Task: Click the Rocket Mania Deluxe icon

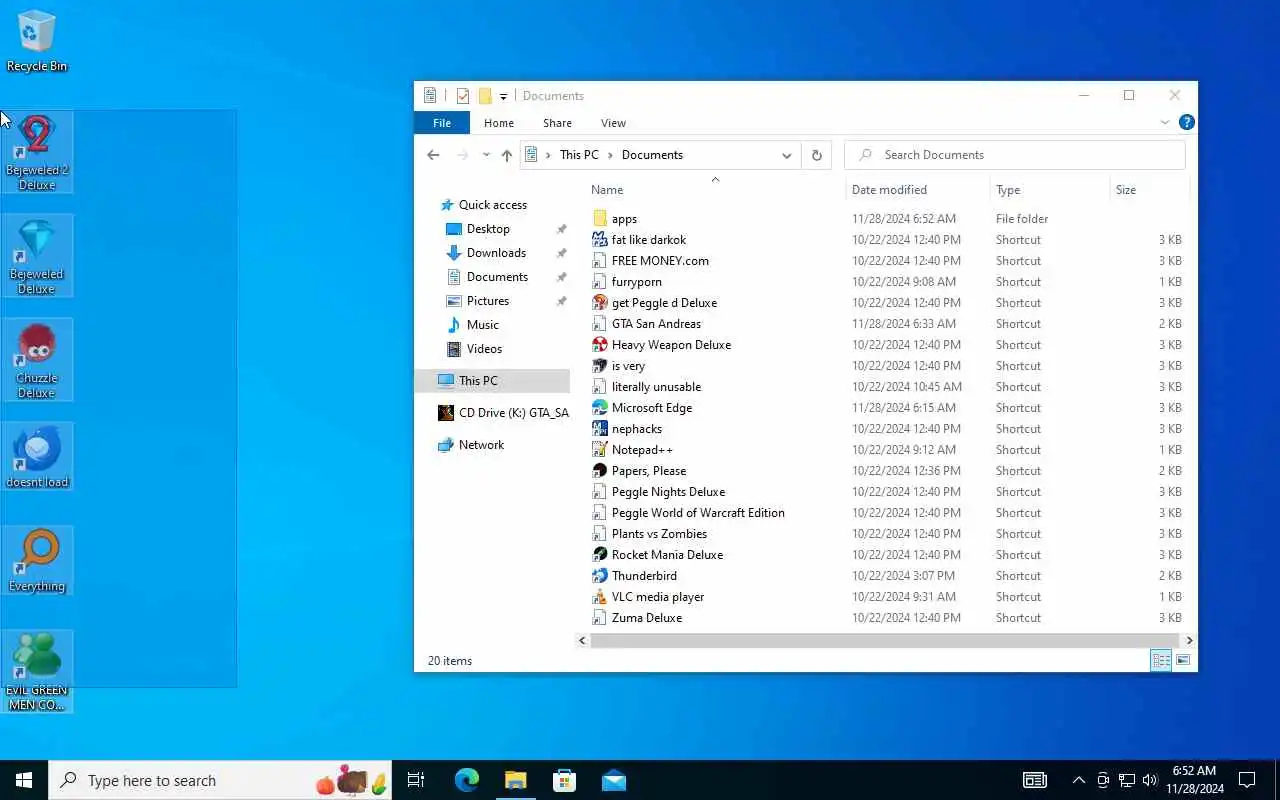Action: (600, 554)
